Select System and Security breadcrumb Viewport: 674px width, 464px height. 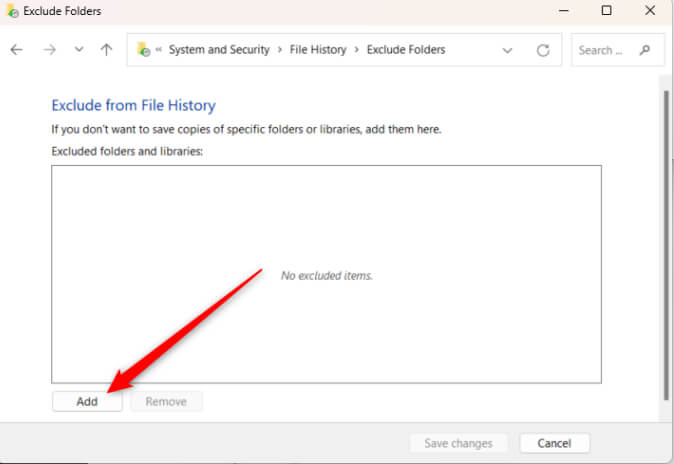click(219, 50)
